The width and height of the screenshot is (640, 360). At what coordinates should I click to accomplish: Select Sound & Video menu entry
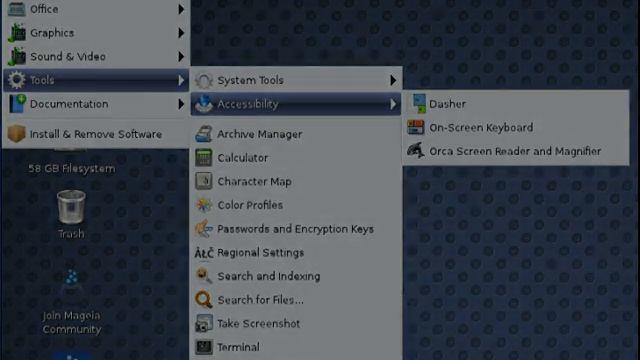tap(96, 56)
